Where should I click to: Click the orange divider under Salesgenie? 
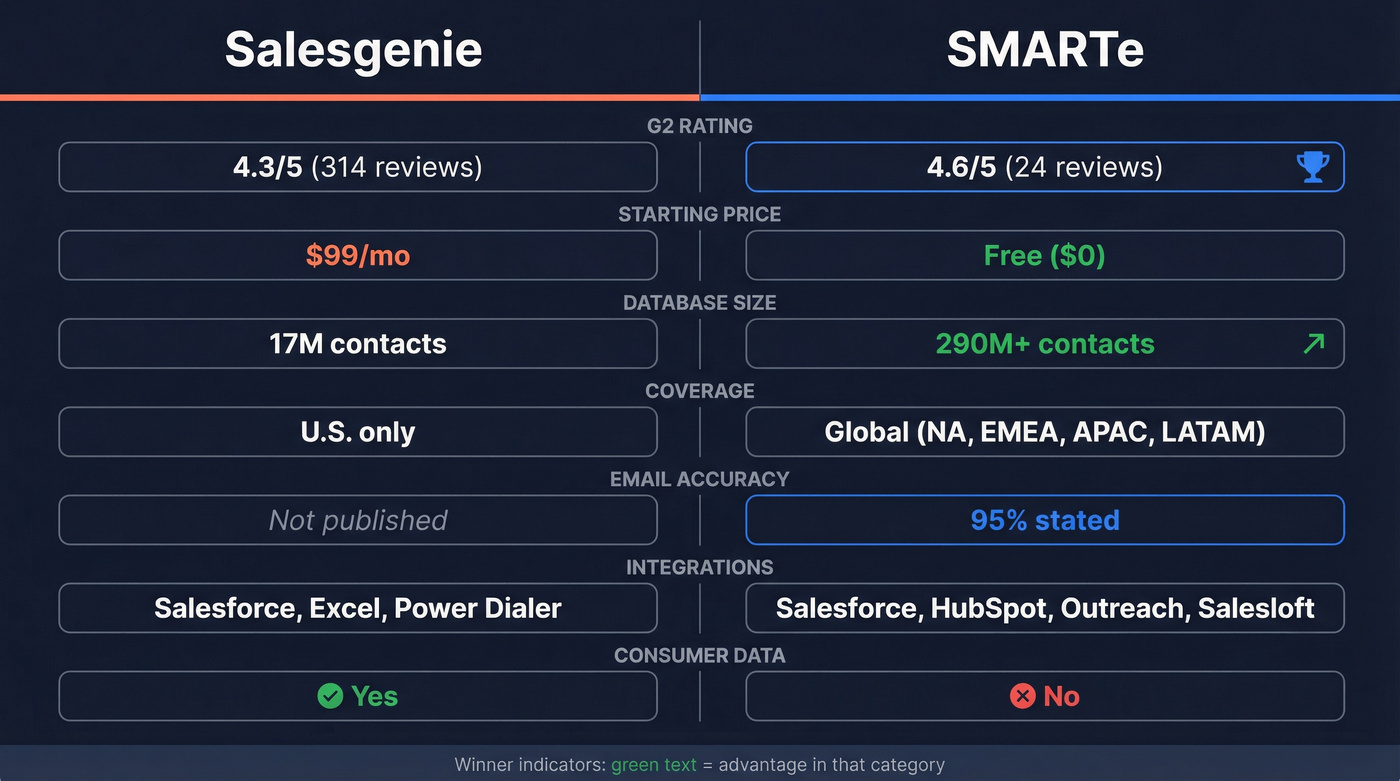coord(350,96)
